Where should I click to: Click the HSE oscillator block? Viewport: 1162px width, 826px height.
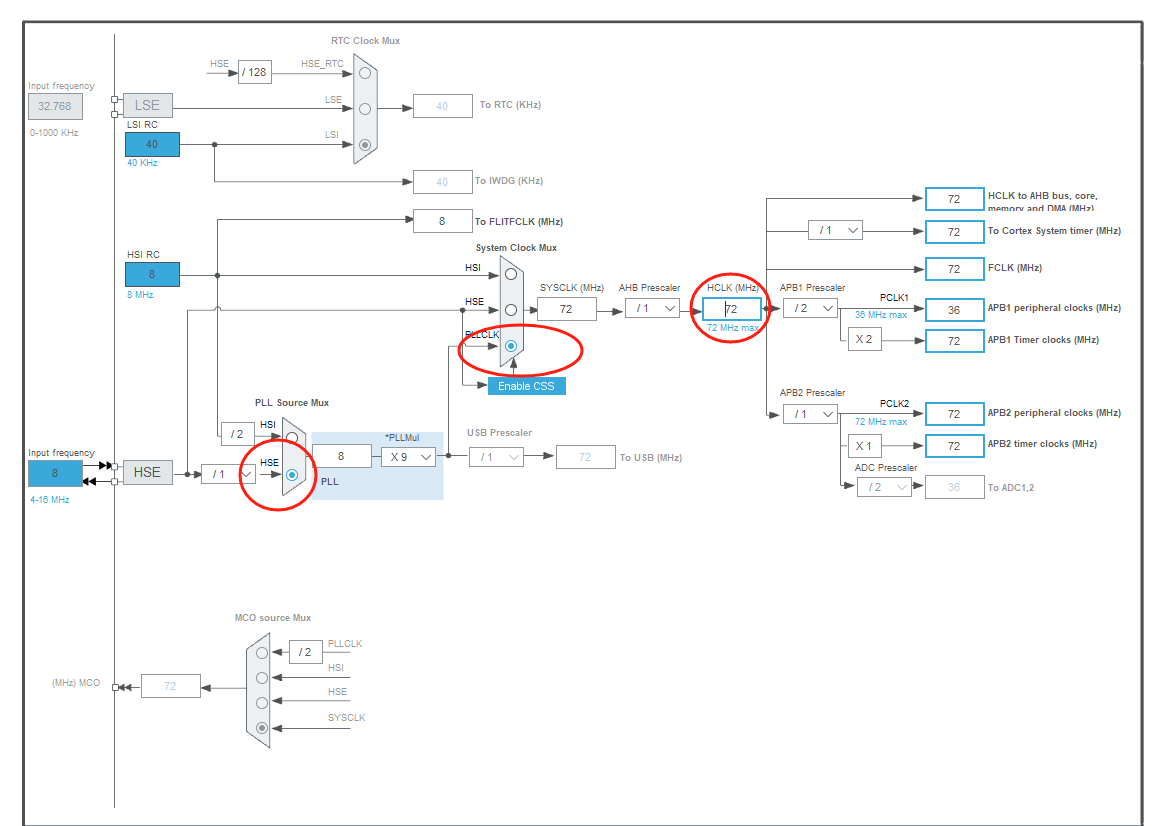pos(147,473)
